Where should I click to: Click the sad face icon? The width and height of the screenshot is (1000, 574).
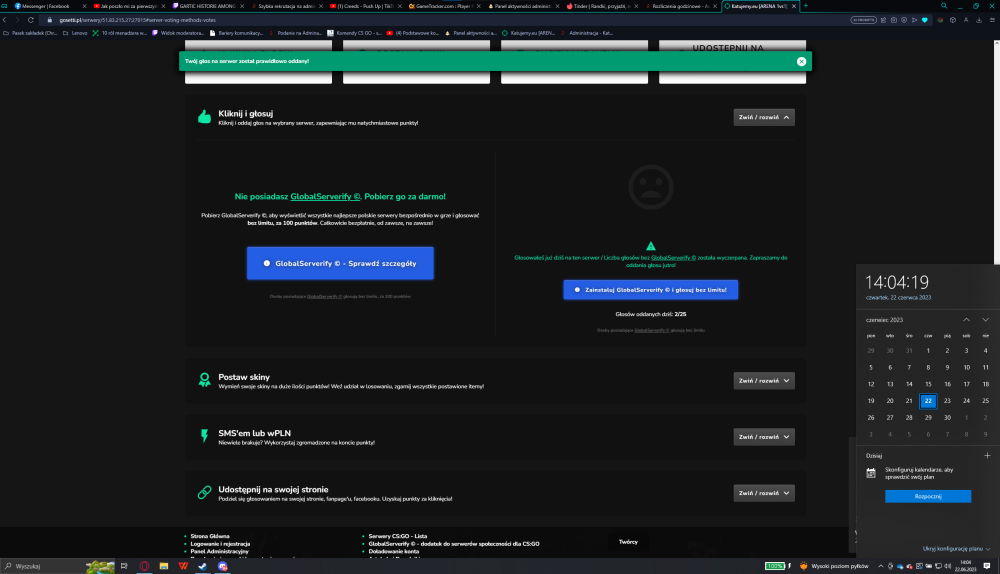click(x=651, y=187)
